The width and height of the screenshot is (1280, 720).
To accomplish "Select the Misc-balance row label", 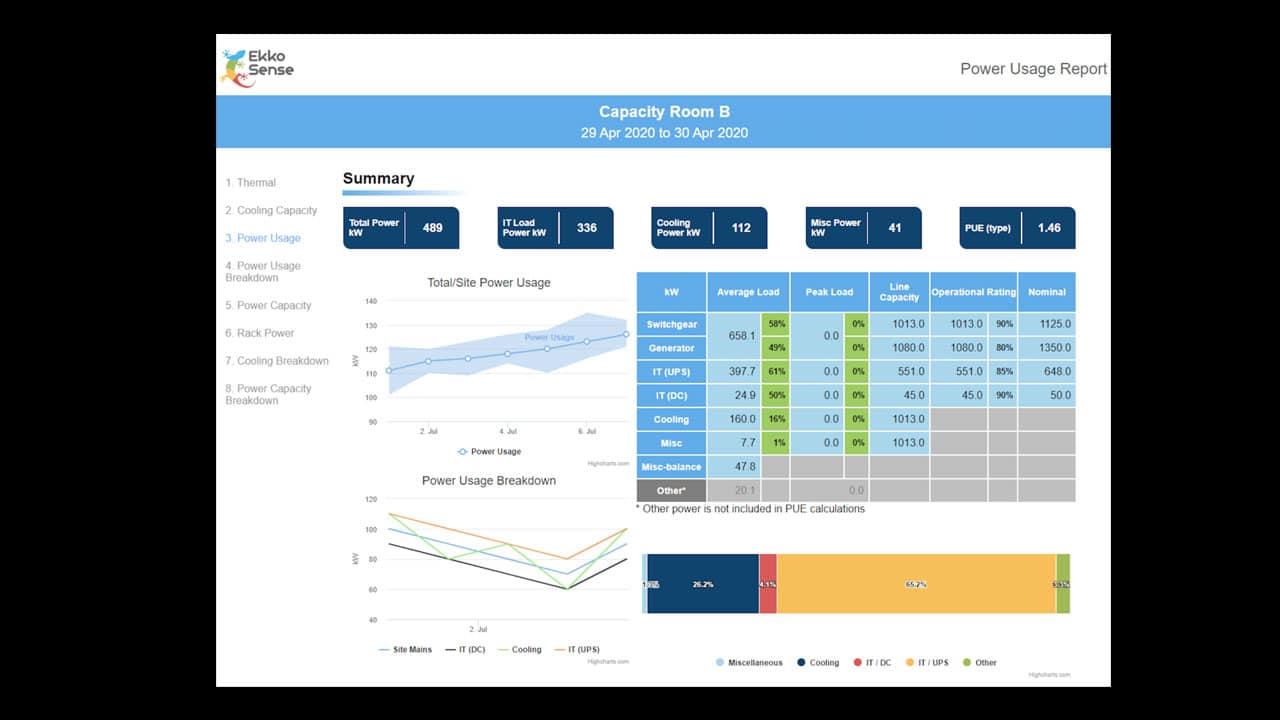I will pyautogui.click(x=671, y=467).
